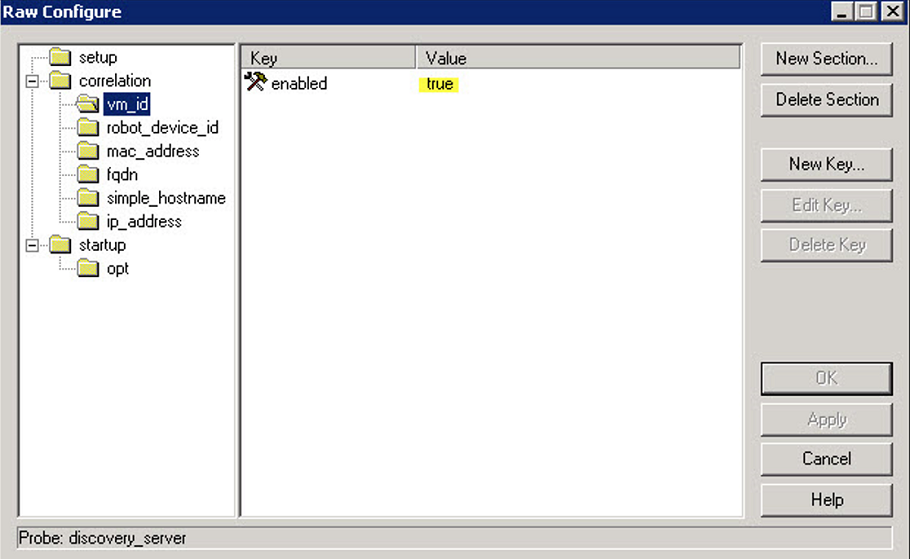This screenshot has width=910, height=559.
Task: Click the opt folder icon
Action: coord(88,268)
